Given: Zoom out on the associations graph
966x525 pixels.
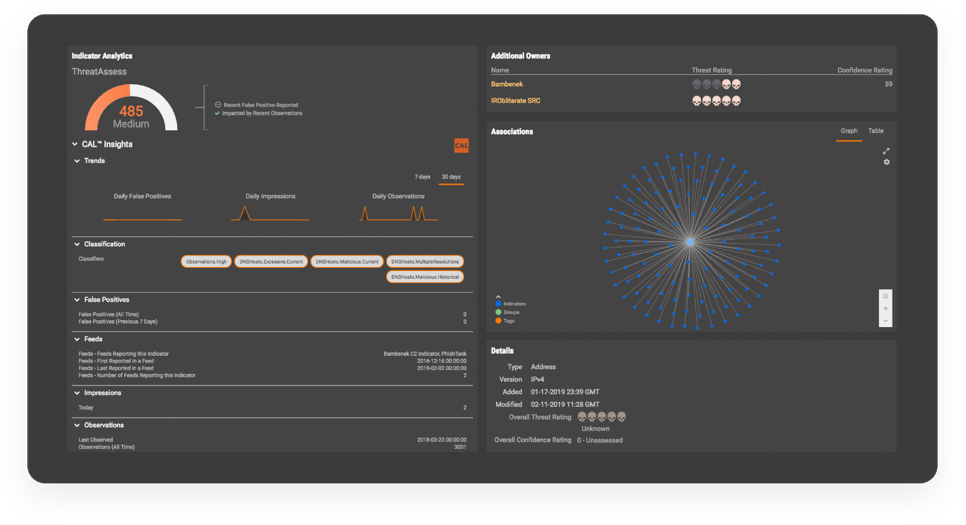Looking at the screenshot, I should point(885,320).
